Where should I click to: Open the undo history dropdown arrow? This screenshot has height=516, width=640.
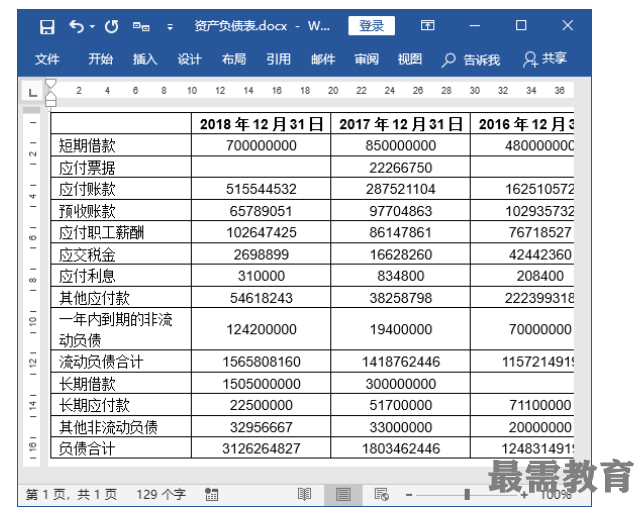[93, 27]
